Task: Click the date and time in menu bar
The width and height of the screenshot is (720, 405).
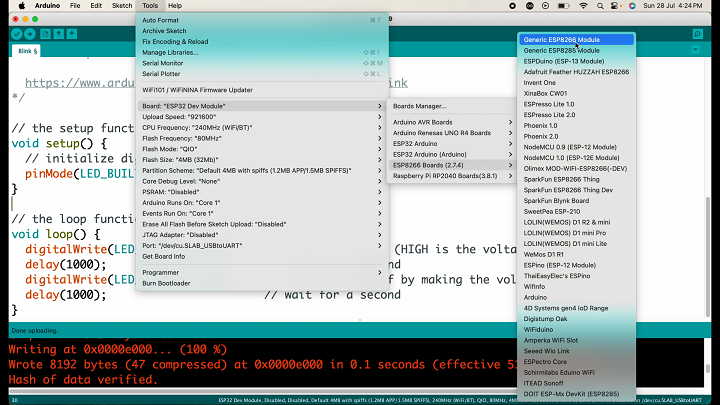Action: click(x=673, y=6)
